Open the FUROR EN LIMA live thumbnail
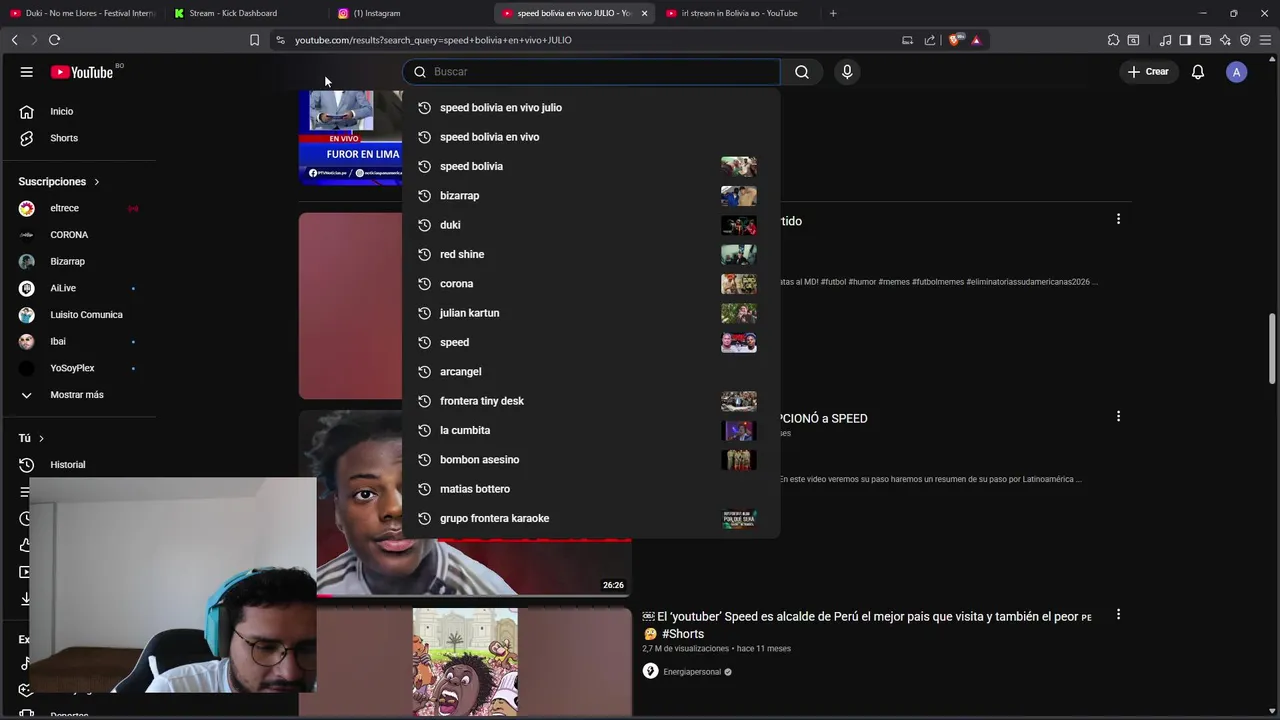This screenshot has width=1280, height=720. 350,137
